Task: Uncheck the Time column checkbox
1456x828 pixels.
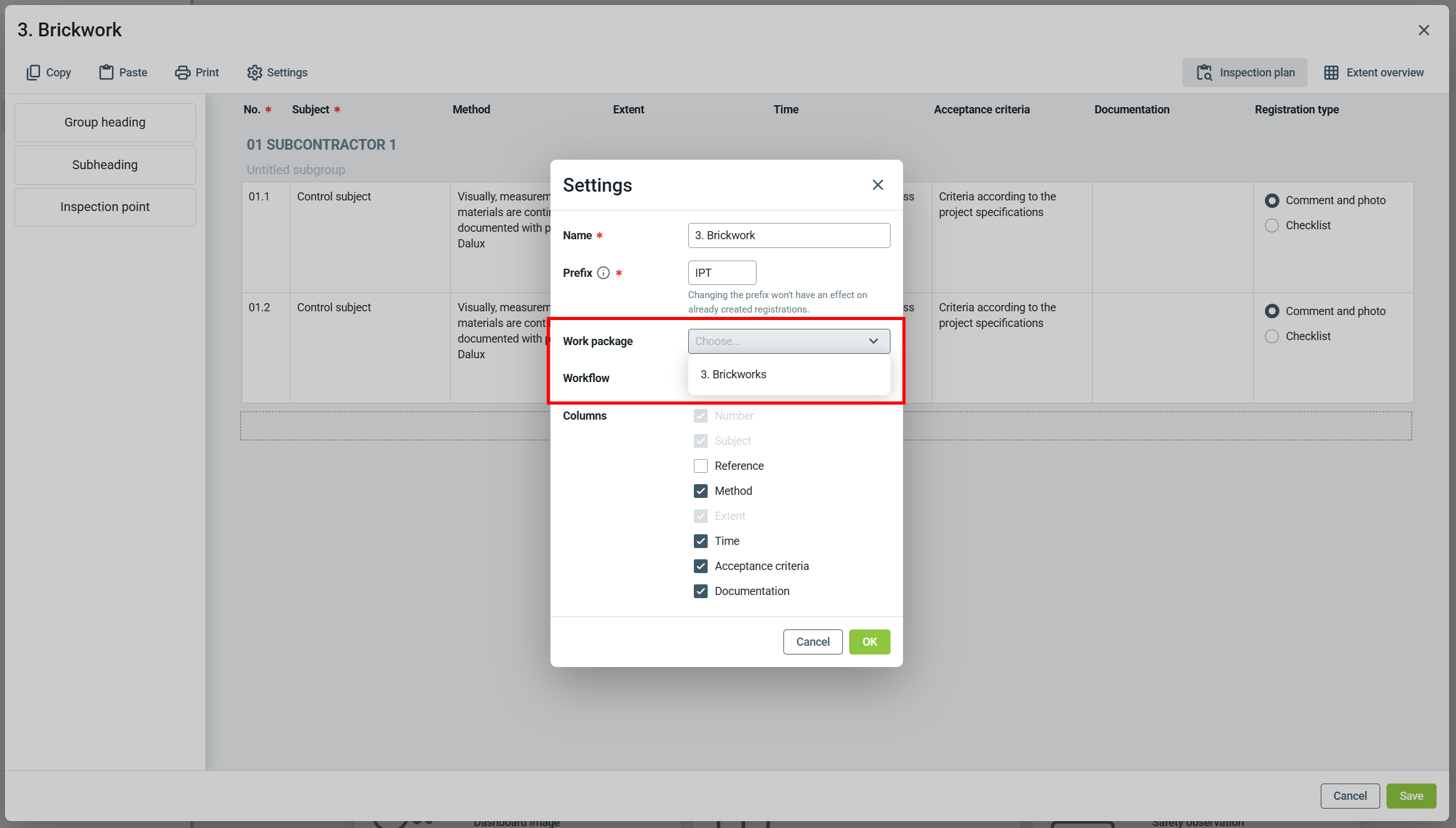Action: tap(701, 541)
